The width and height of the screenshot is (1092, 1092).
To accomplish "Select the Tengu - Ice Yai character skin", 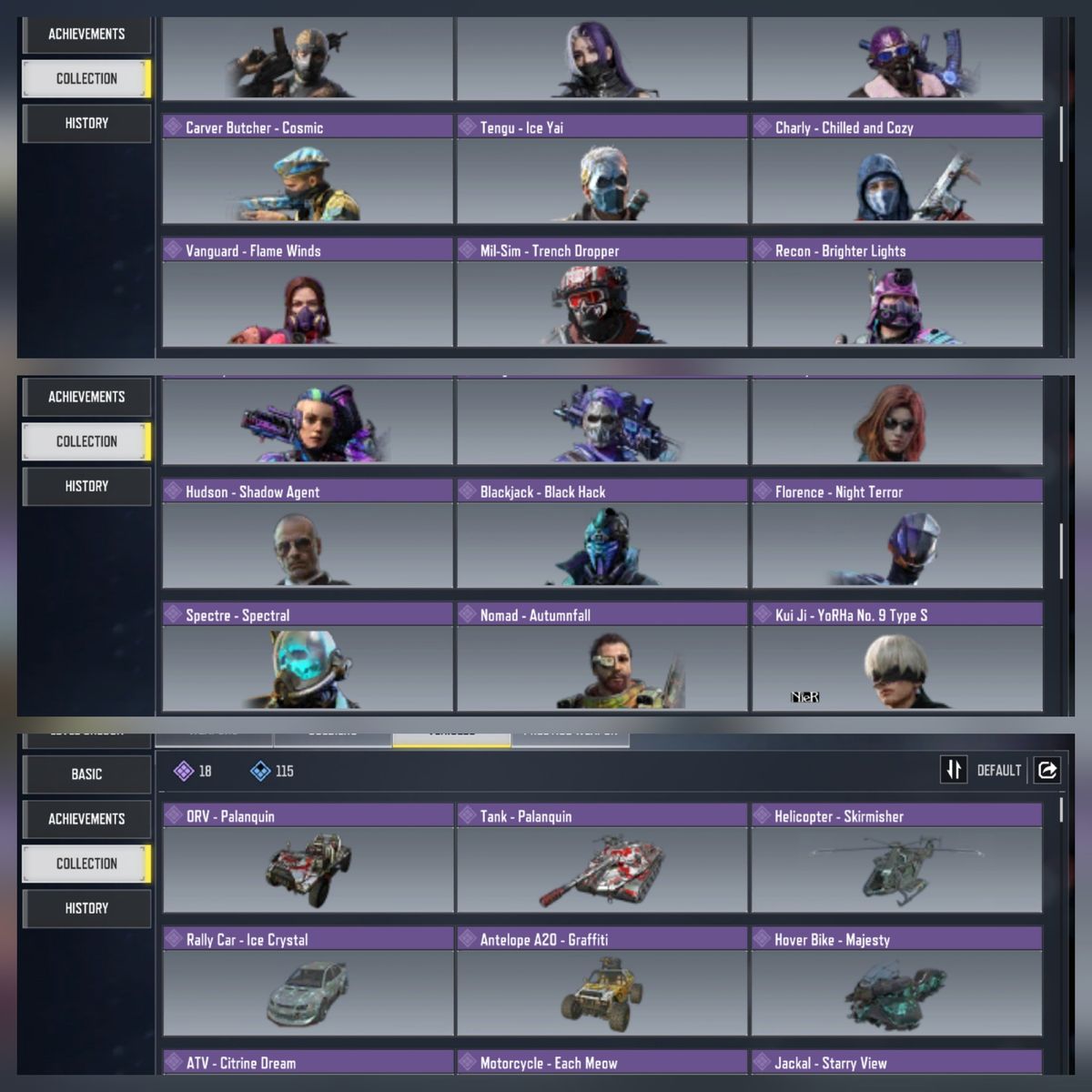I will 602,169.
